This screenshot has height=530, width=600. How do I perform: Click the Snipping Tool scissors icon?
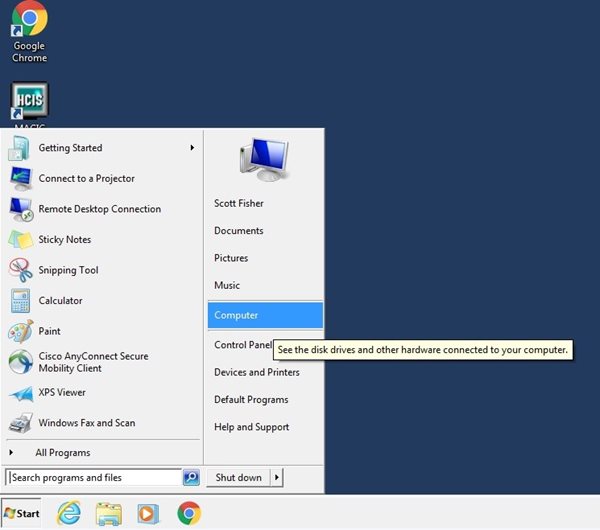21,270
